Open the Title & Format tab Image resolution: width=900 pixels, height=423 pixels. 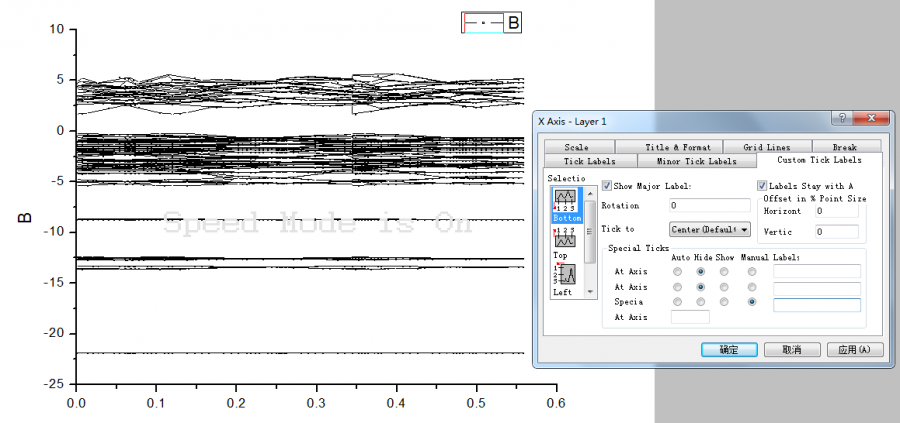click(678, 147)
